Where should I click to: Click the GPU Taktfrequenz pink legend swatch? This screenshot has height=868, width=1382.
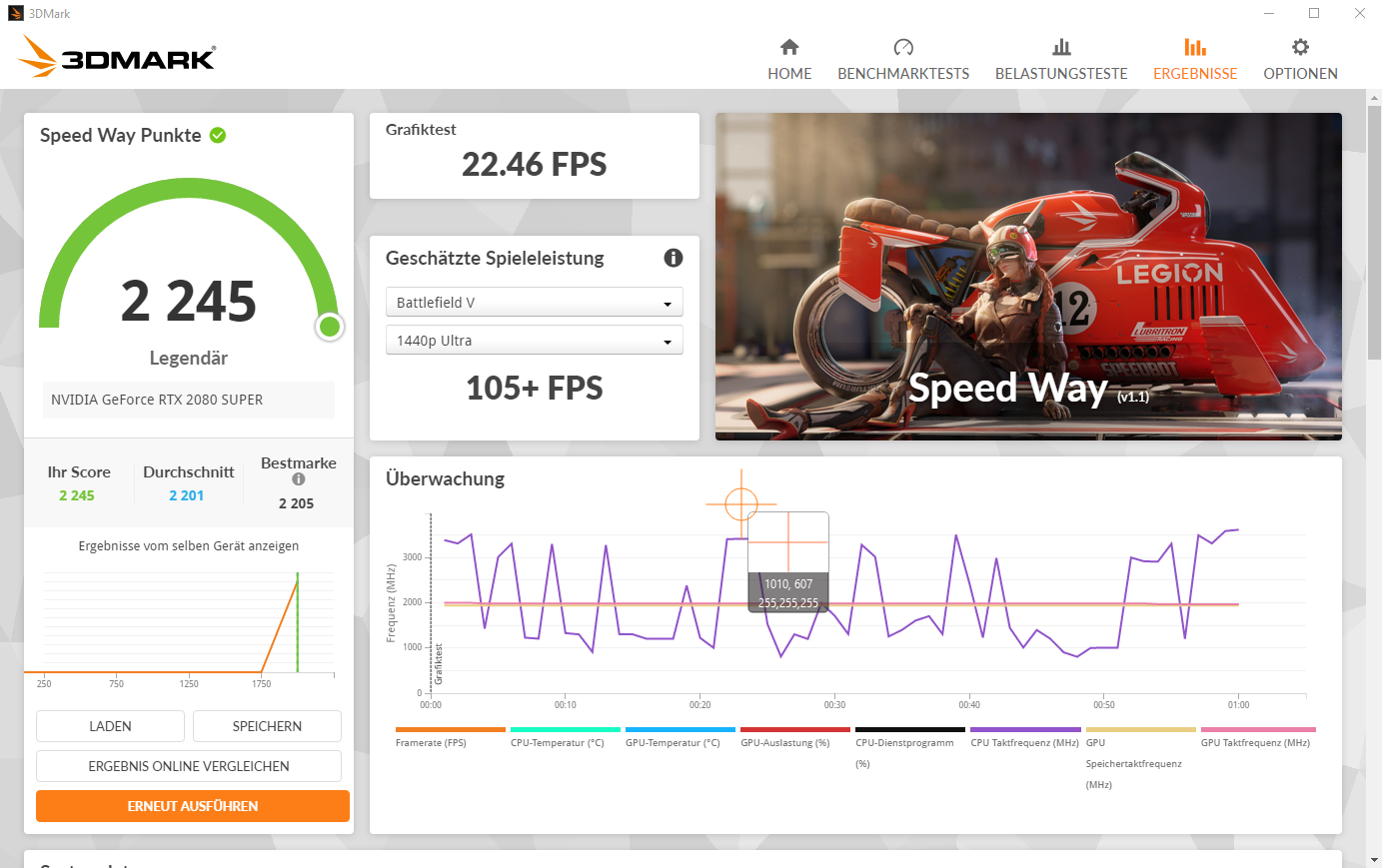pos(1258,729)
